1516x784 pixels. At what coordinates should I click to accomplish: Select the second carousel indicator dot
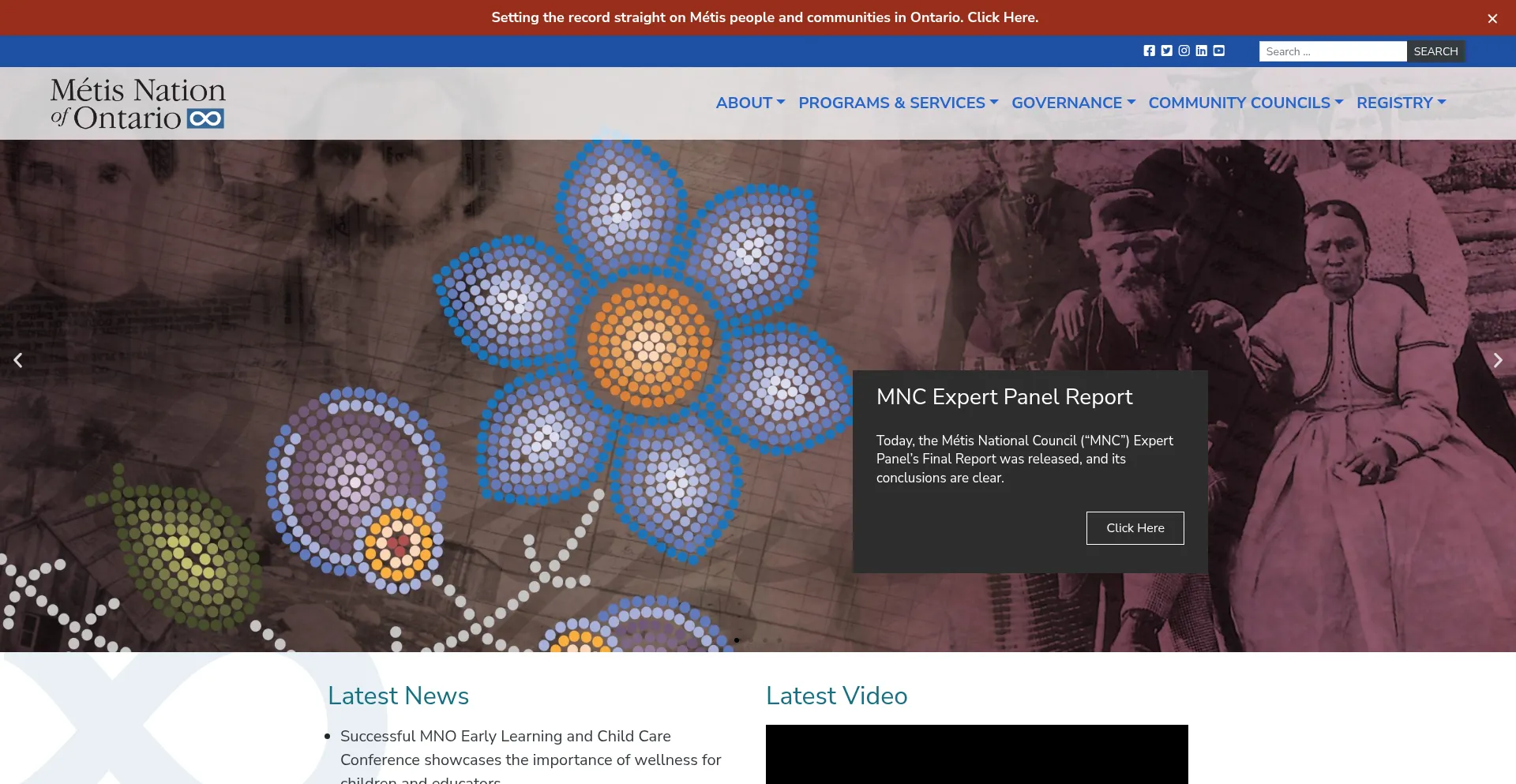coord(751,640)
